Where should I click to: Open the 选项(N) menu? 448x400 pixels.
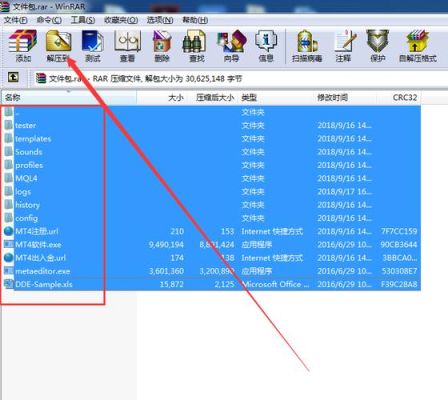click(160, 20)
